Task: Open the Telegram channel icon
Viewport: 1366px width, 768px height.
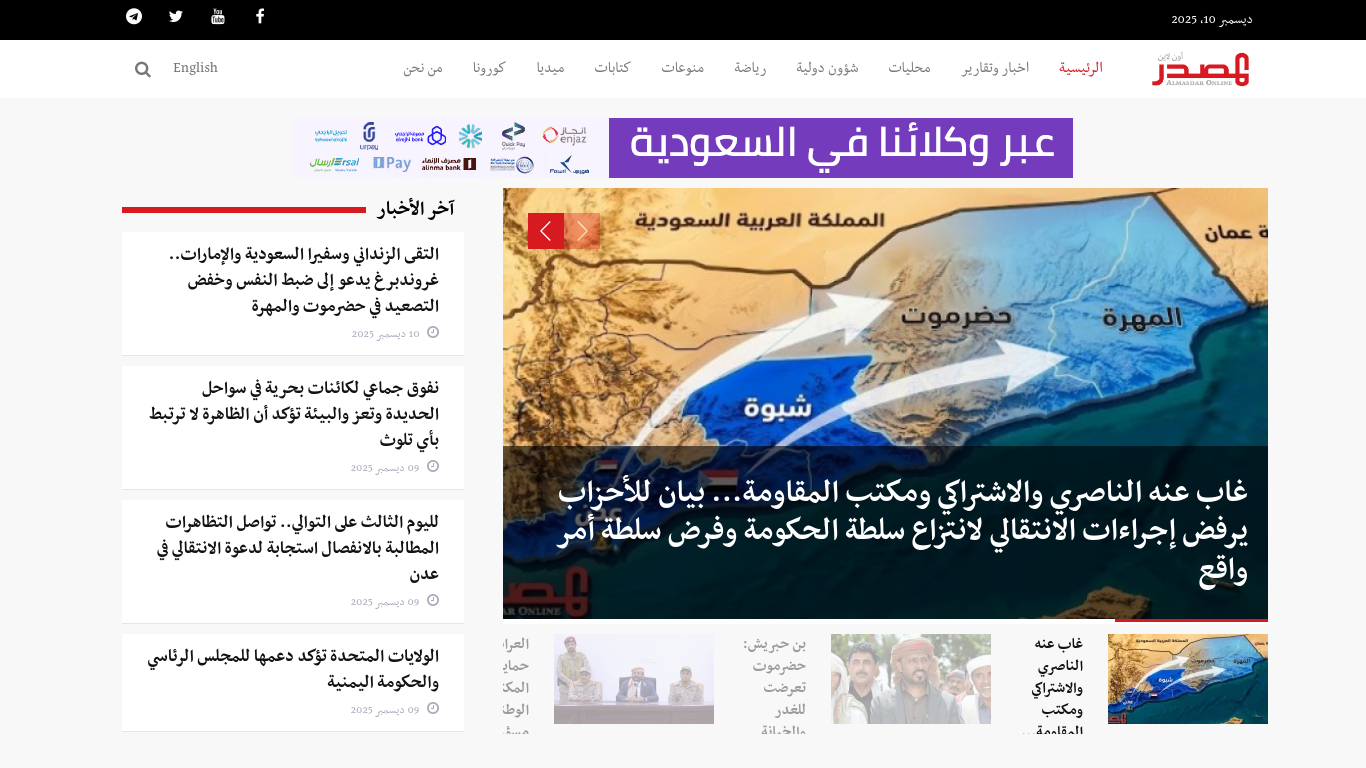Action: tap(134, 16)
